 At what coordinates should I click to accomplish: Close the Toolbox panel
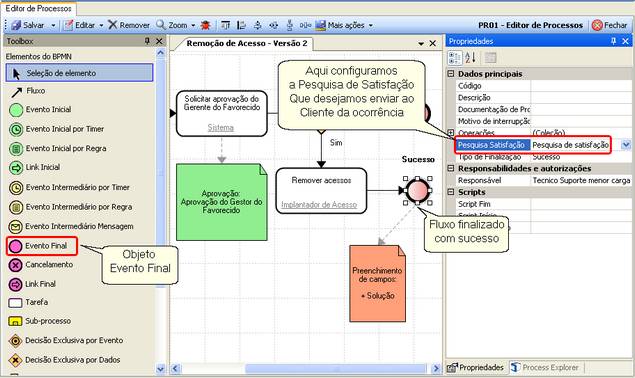coord(159,41)
